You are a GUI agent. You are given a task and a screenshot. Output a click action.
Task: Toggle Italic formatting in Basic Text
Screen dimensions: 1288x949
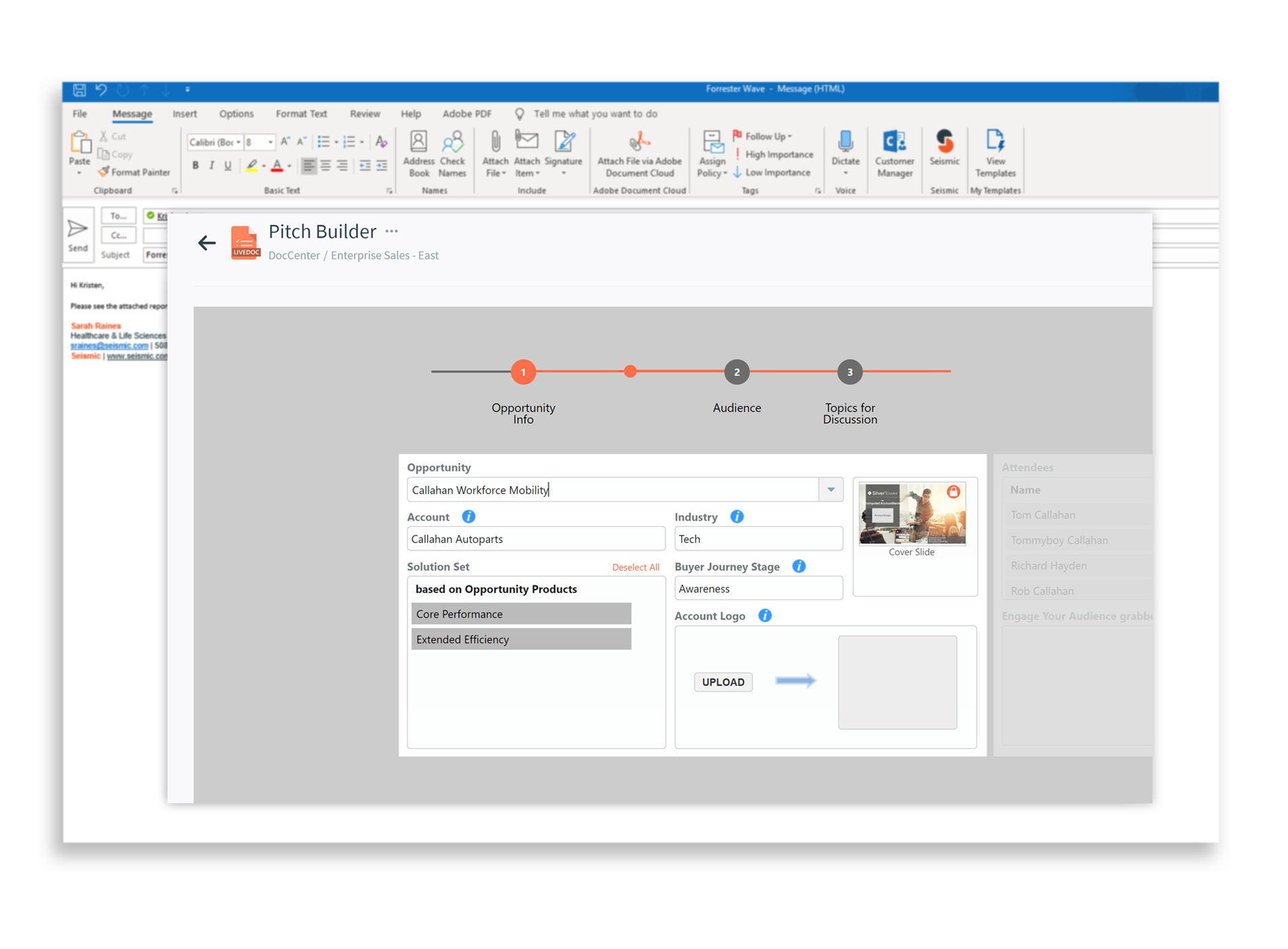pyautogui.click(x=212, y=165)
